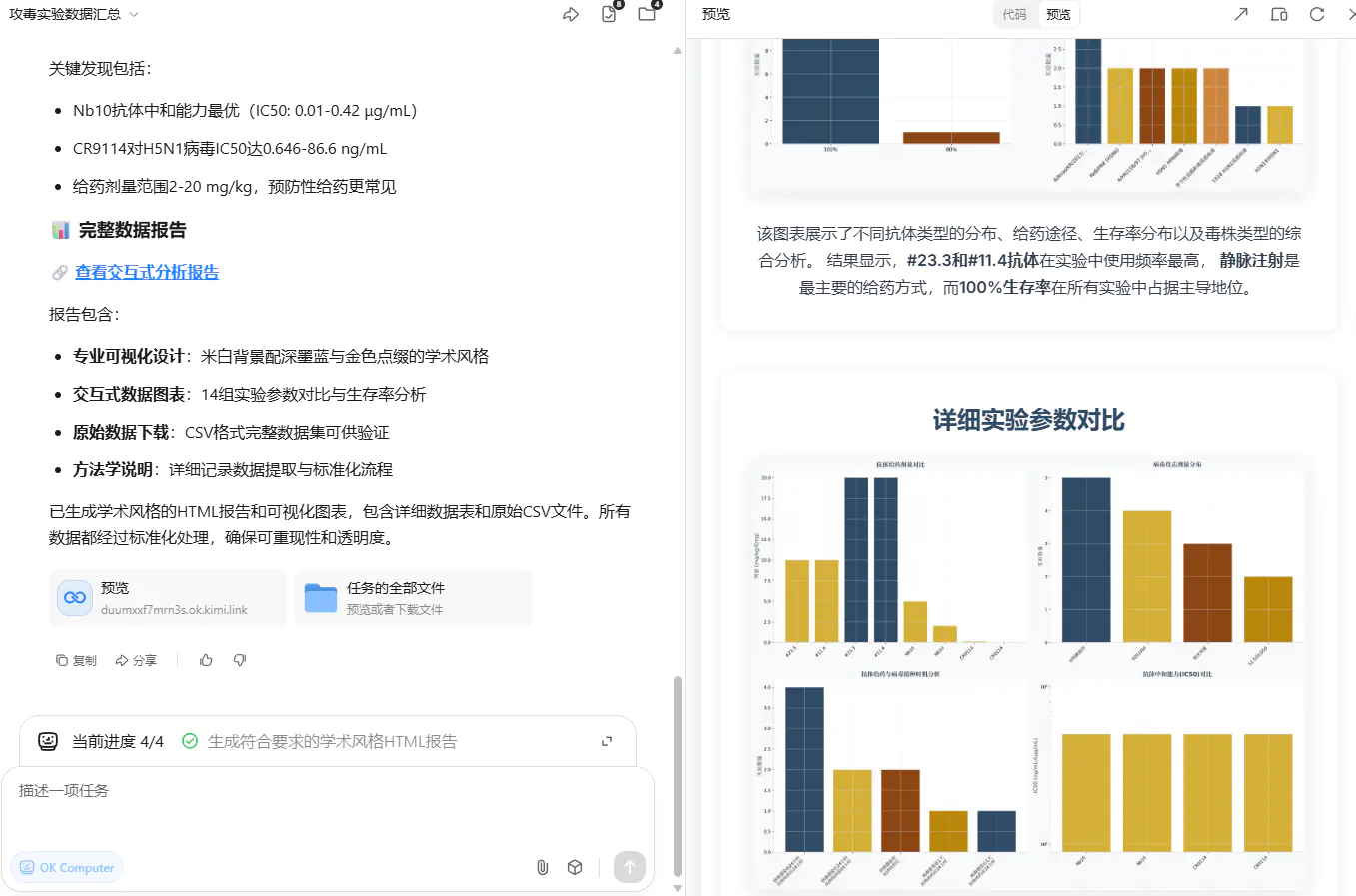1356x896 pixels.
Task: Click the 复制 copy button
Action: point(77,660)
